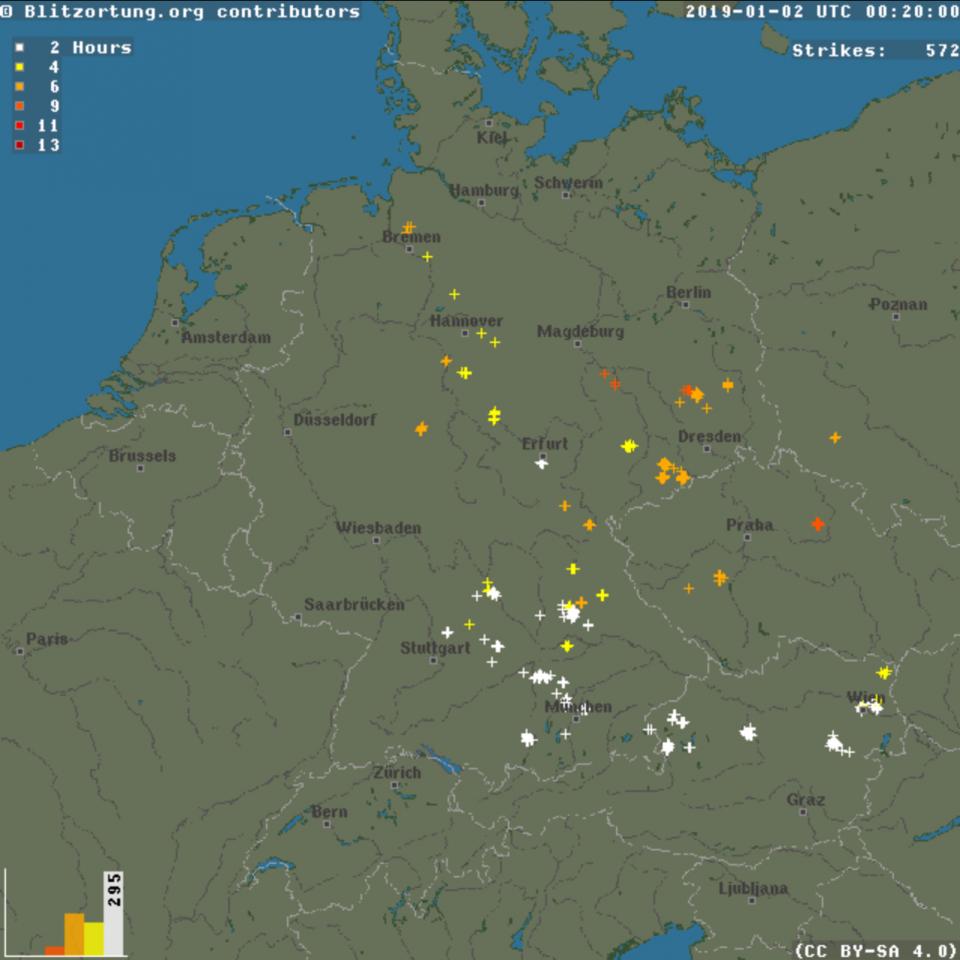960x960 pixels.
Task: Select the orange lightning cross above Bremen
Action: click(x=408, y=228)
